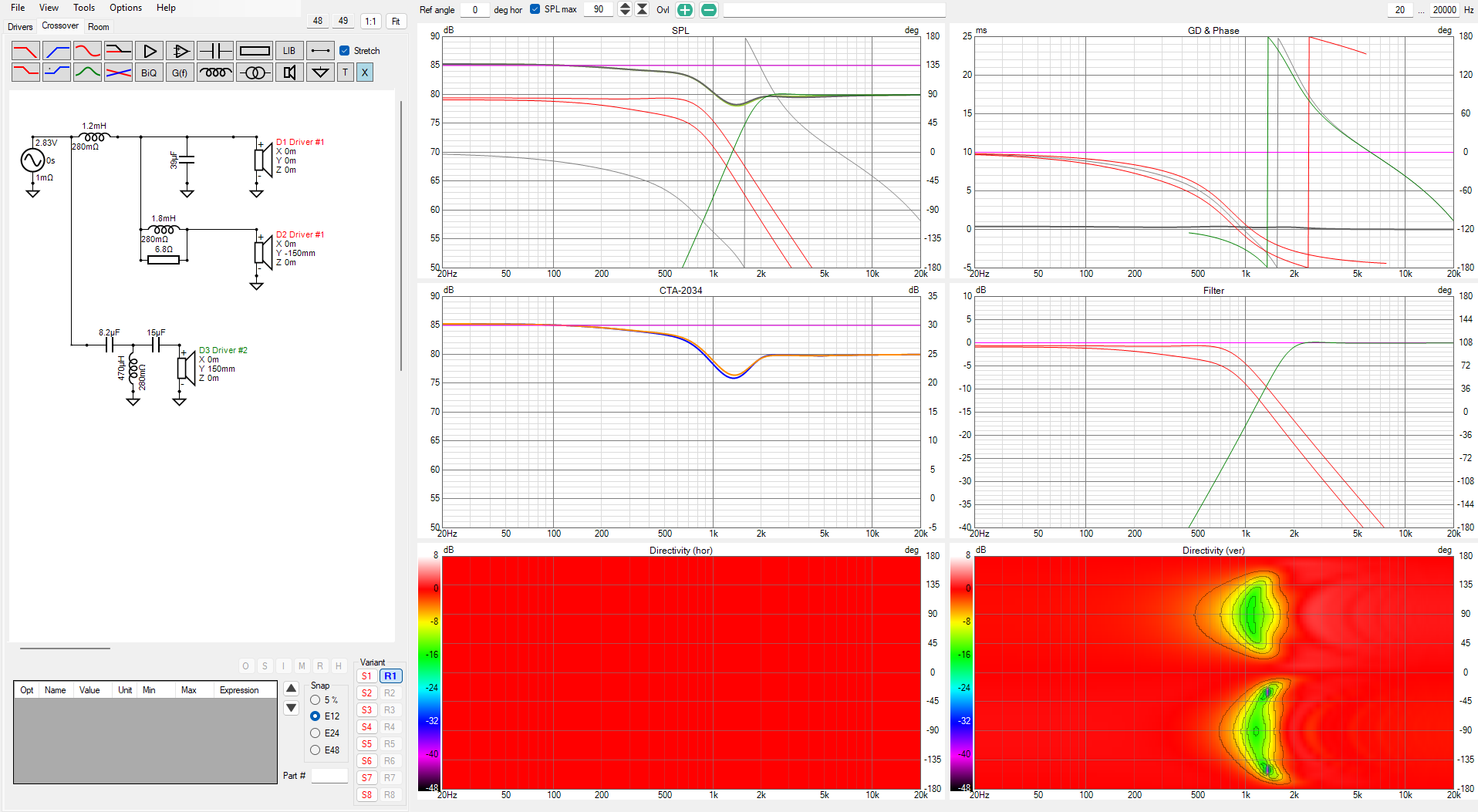Select the buffer amplifier triangle icon
1478x812 pixels.
pyautogui.click(x=150, y=51)
